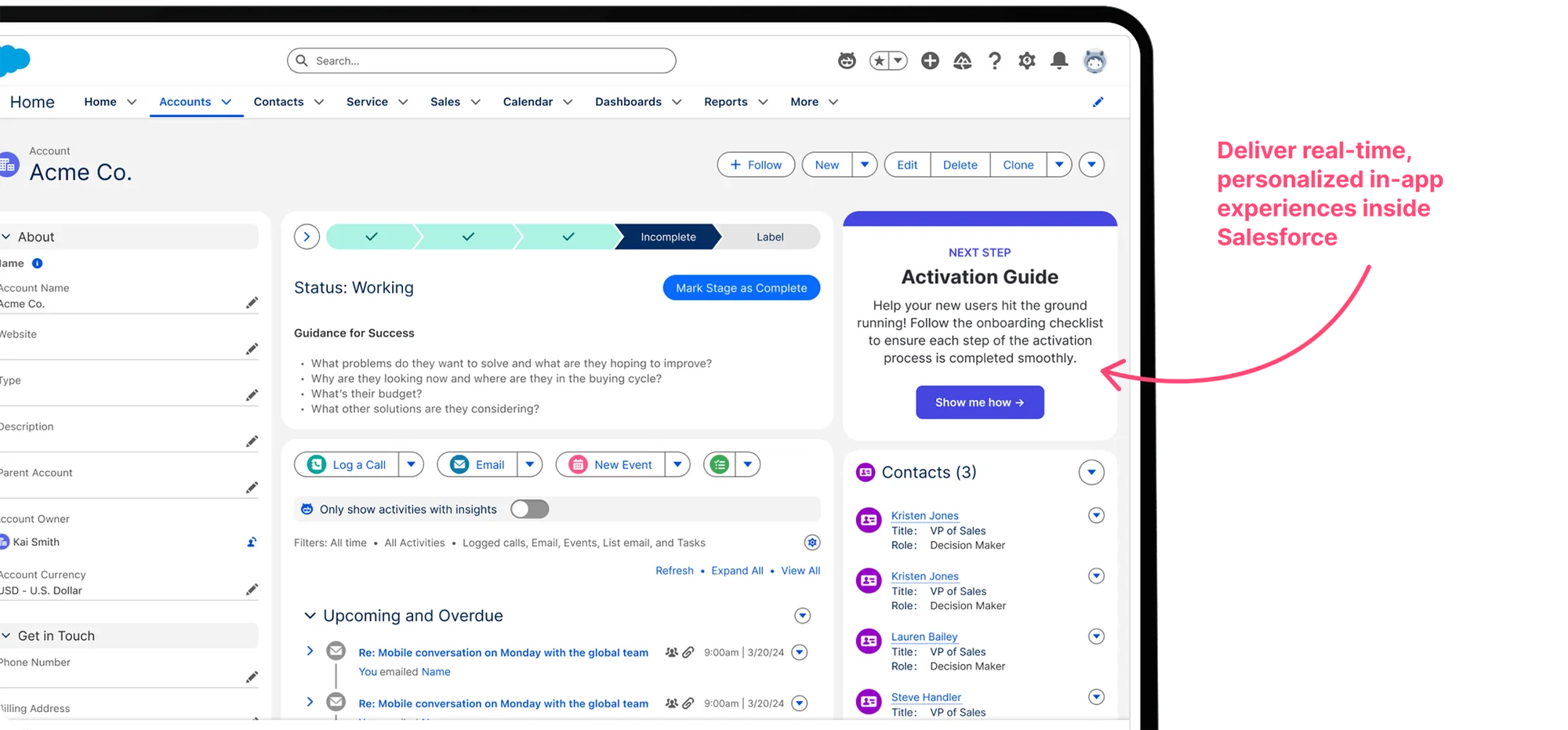Click the Lauren Bailey contact icon
The height and width of the screenshot is (730, 1568).
869,641
